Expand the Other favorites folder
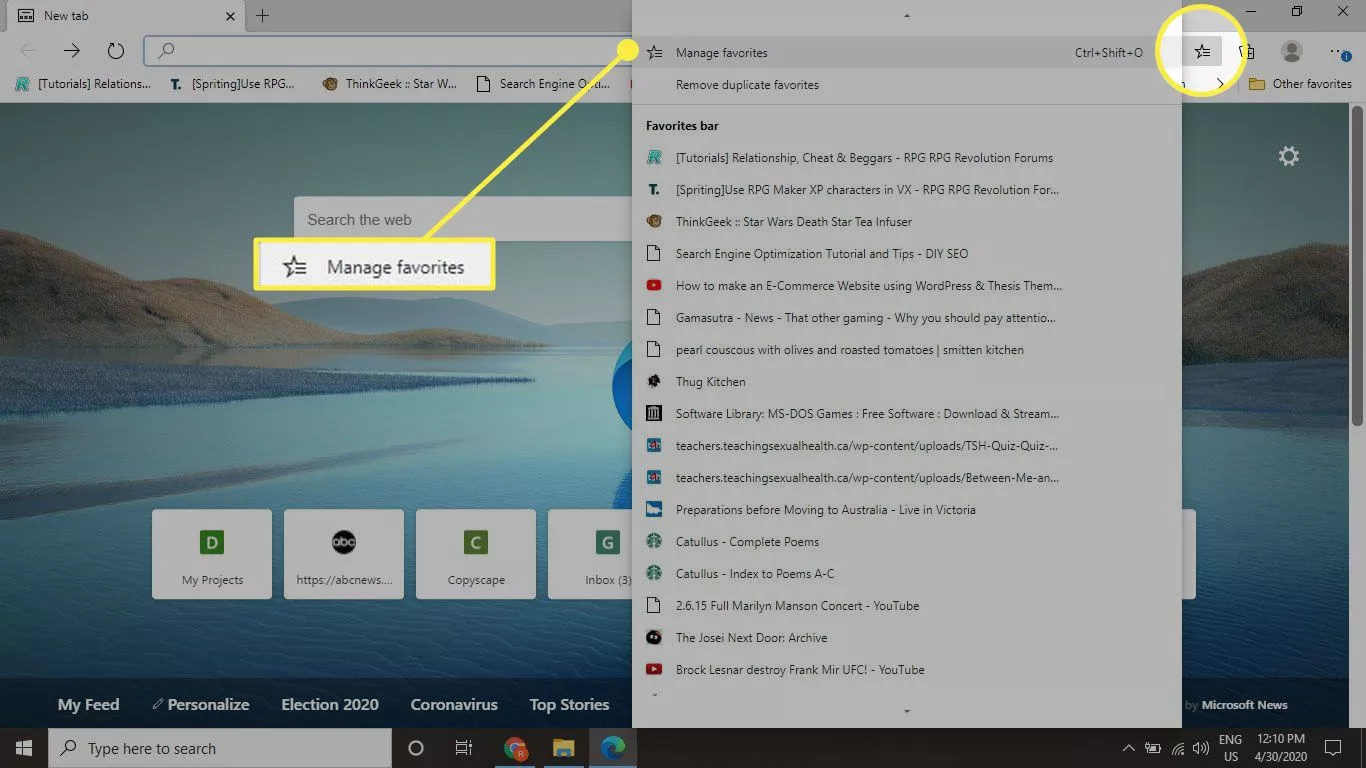Screen dimensions: 1366x768 (x=1300, y=84)
